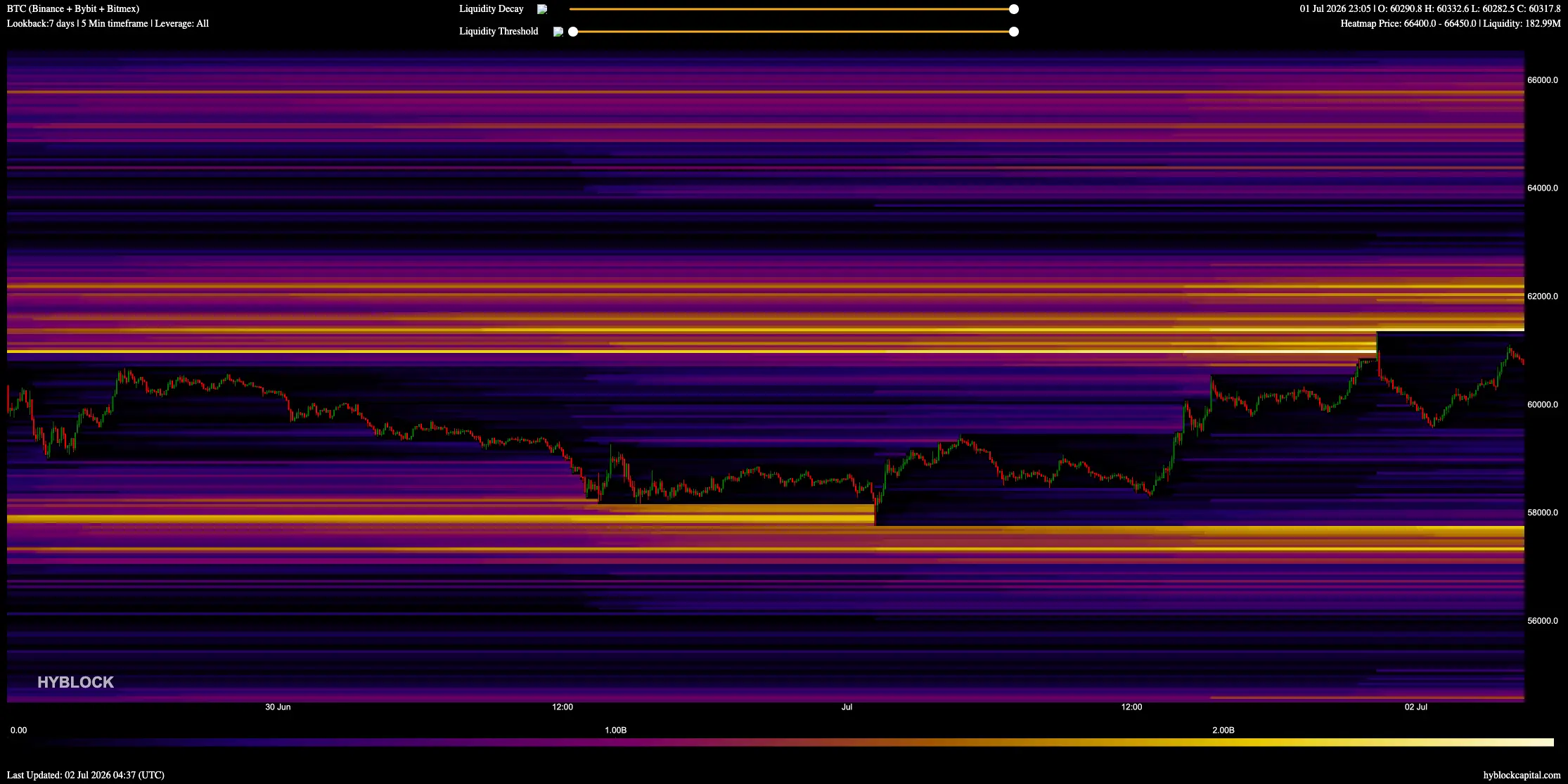Select the 30 Jun time axis marker

pyautogui.click(x=278, y=707)
